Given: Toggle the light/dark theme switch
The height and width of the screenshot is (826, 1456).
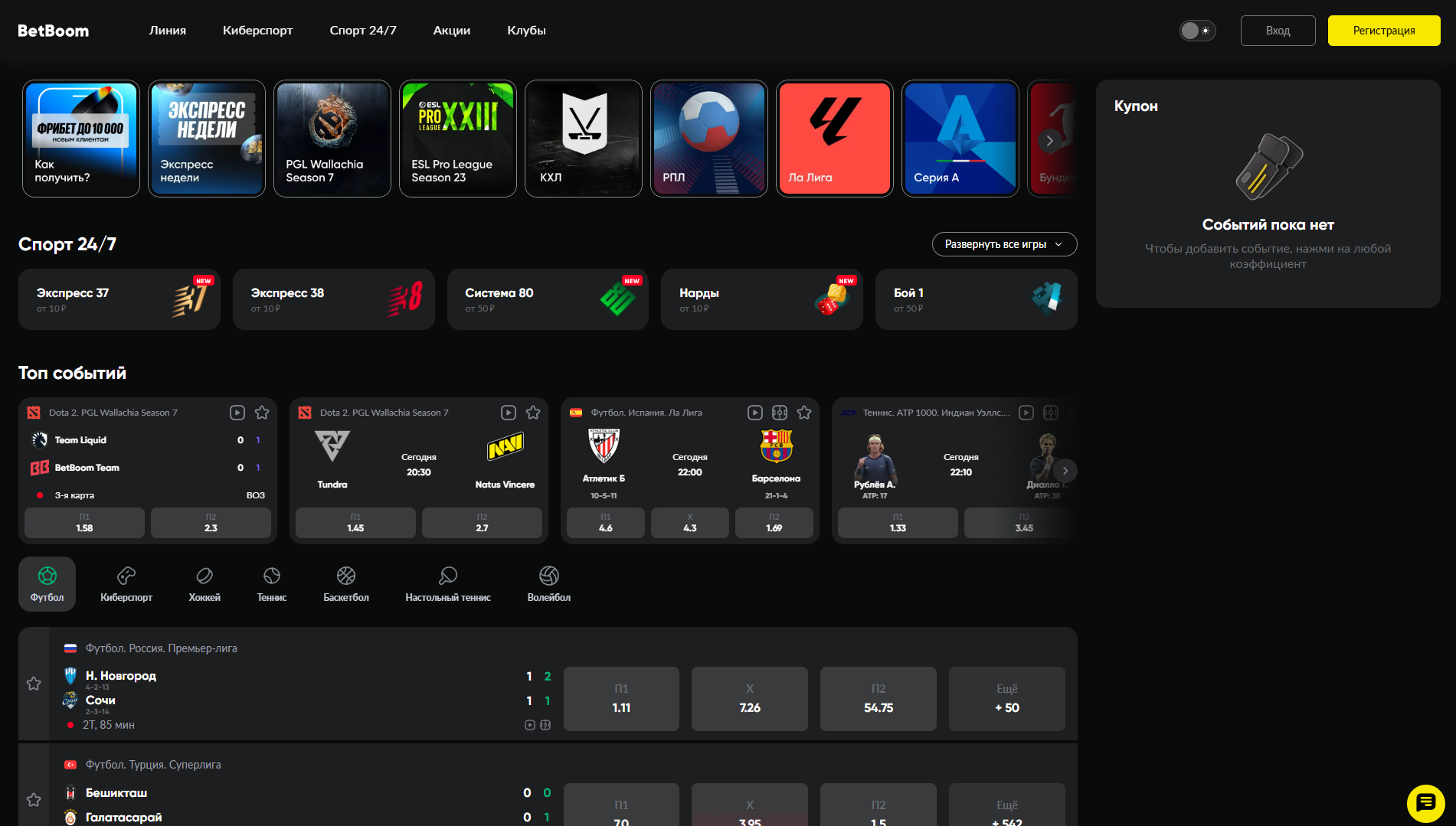Looking at the screenshot, I should click(x=1197, y=31).
